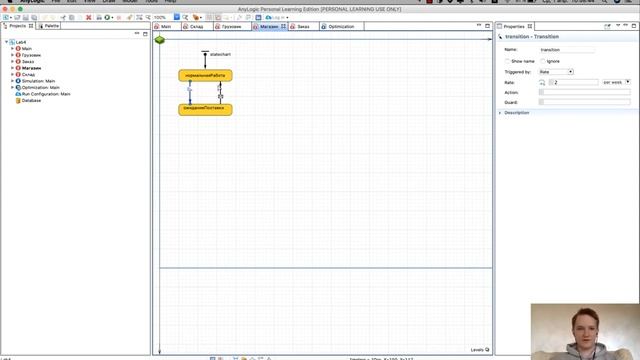
Task: Click the green Run model toolbar button
Action: click(107, 18)
